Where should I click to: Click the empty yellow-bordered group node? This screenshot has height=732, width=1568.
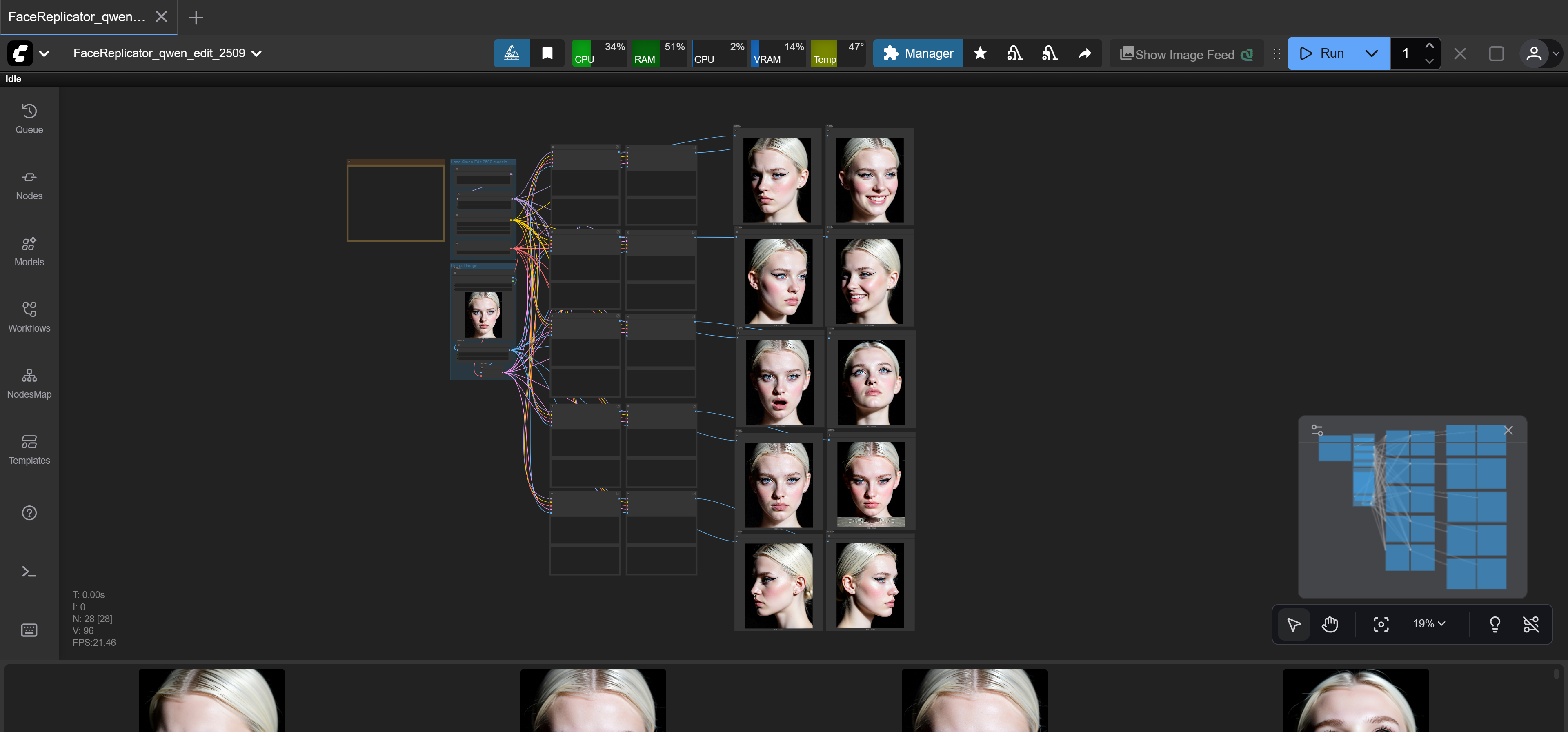(x=396, y=201)
